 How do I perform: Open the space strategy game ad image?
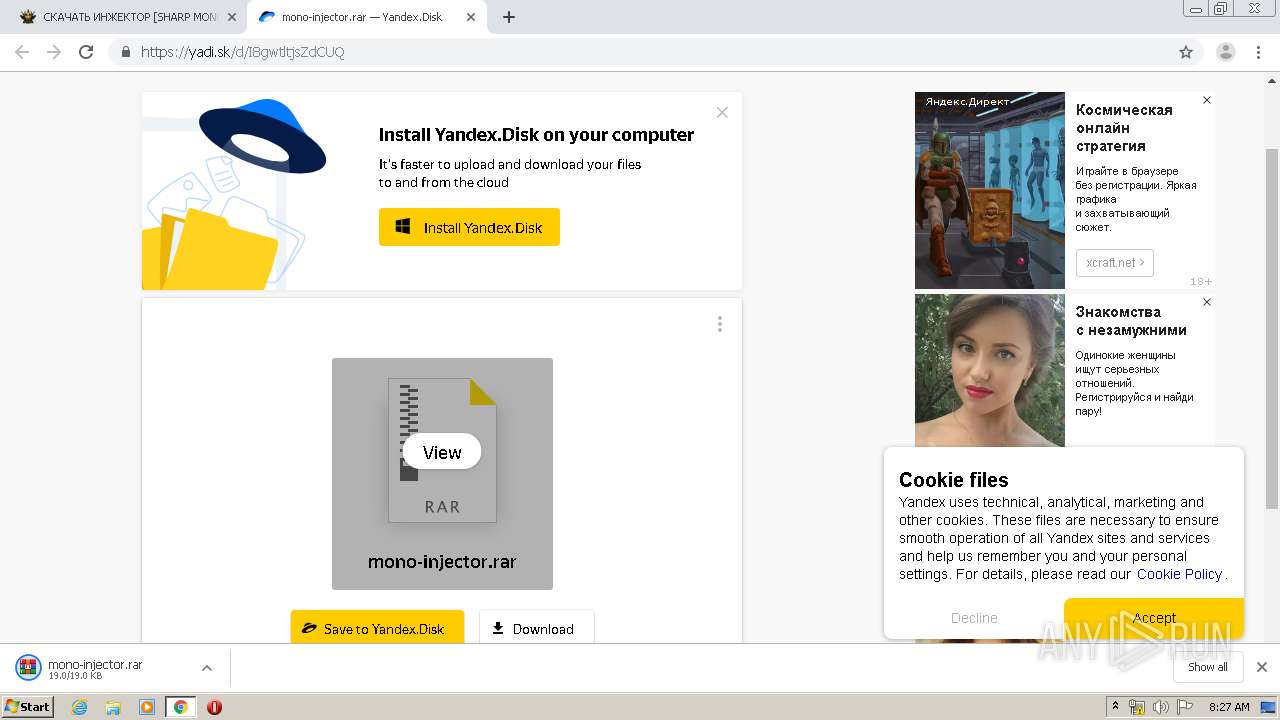click(x=990, y=191)
